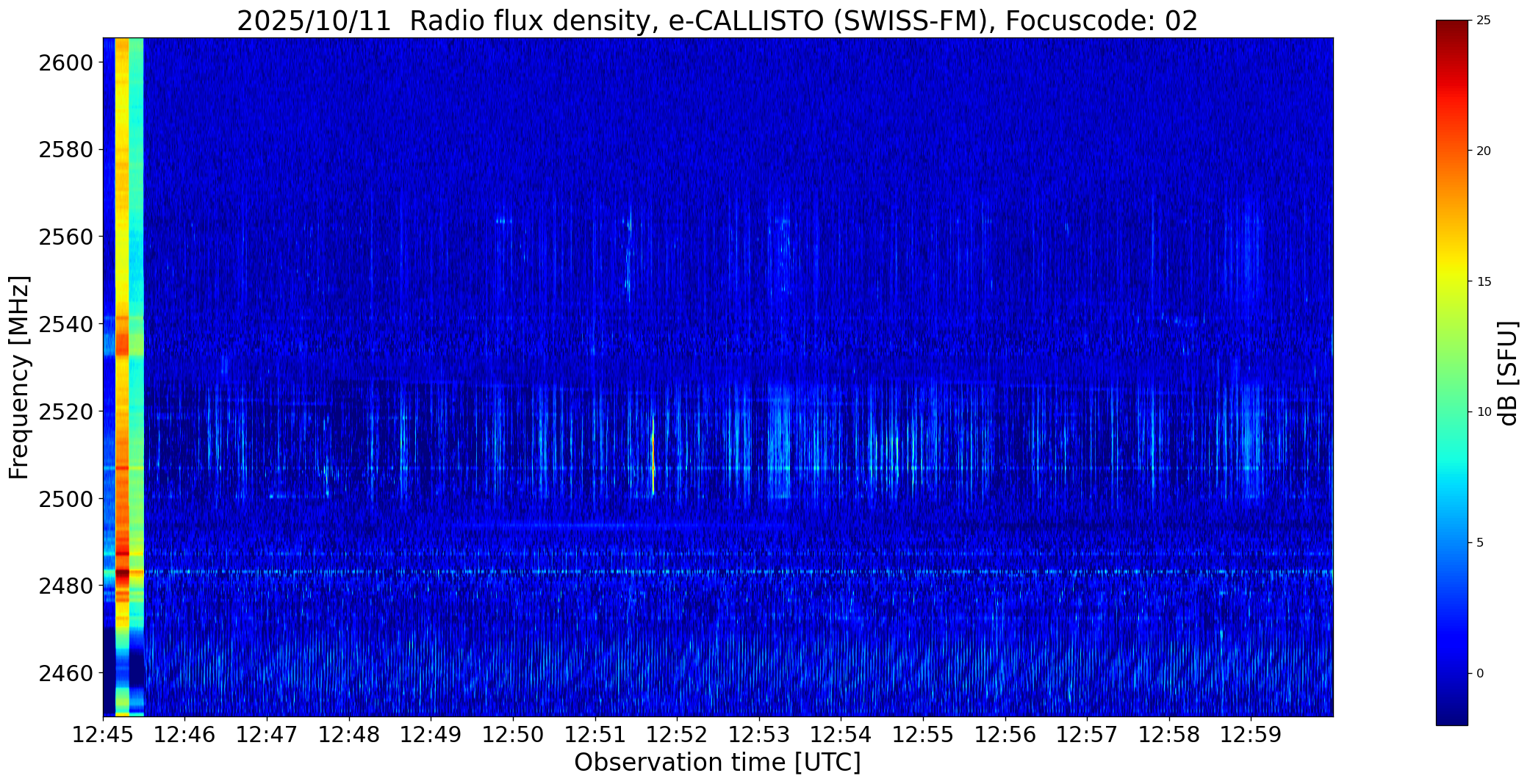
Task: Click the 2500 frequency tick label
Action: (x=65, y=499)
